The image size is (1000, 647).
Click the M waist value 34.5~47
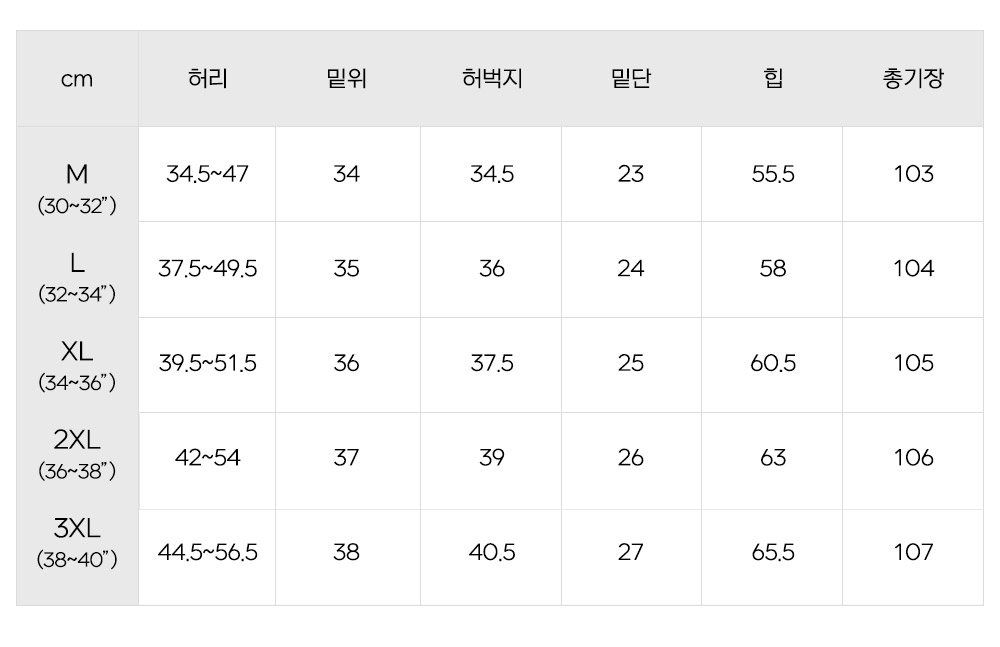pyautogui.click(x=207, y=174)
